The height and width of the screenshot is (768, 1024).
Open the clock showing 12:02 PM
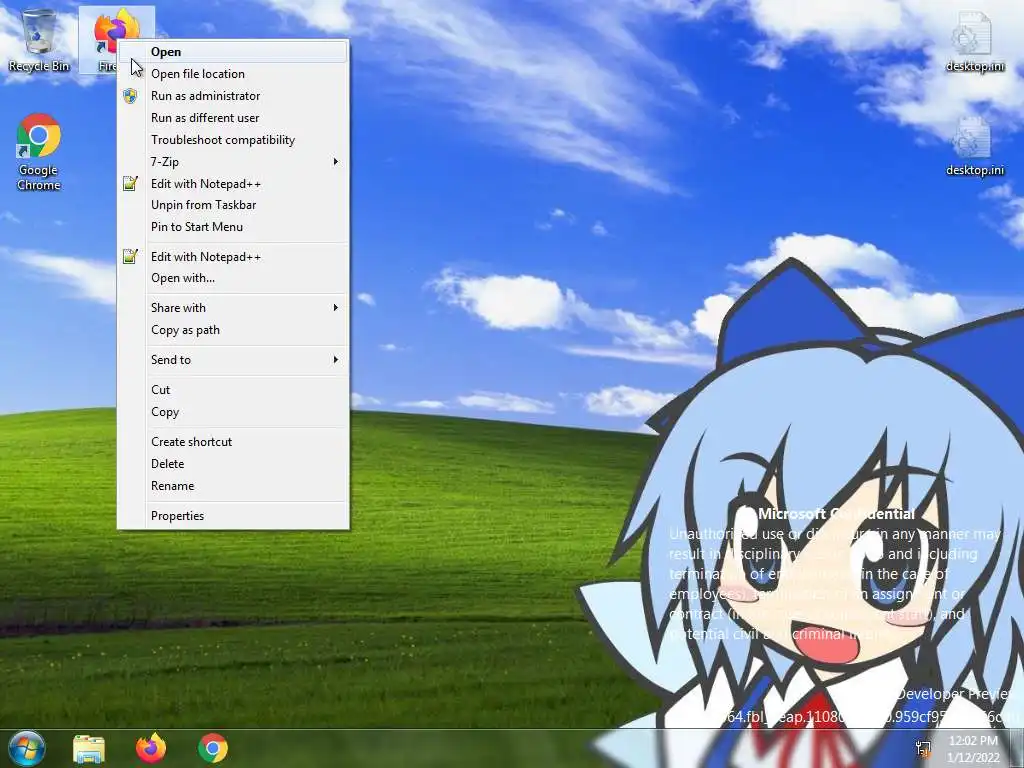[x=973, y=748]
